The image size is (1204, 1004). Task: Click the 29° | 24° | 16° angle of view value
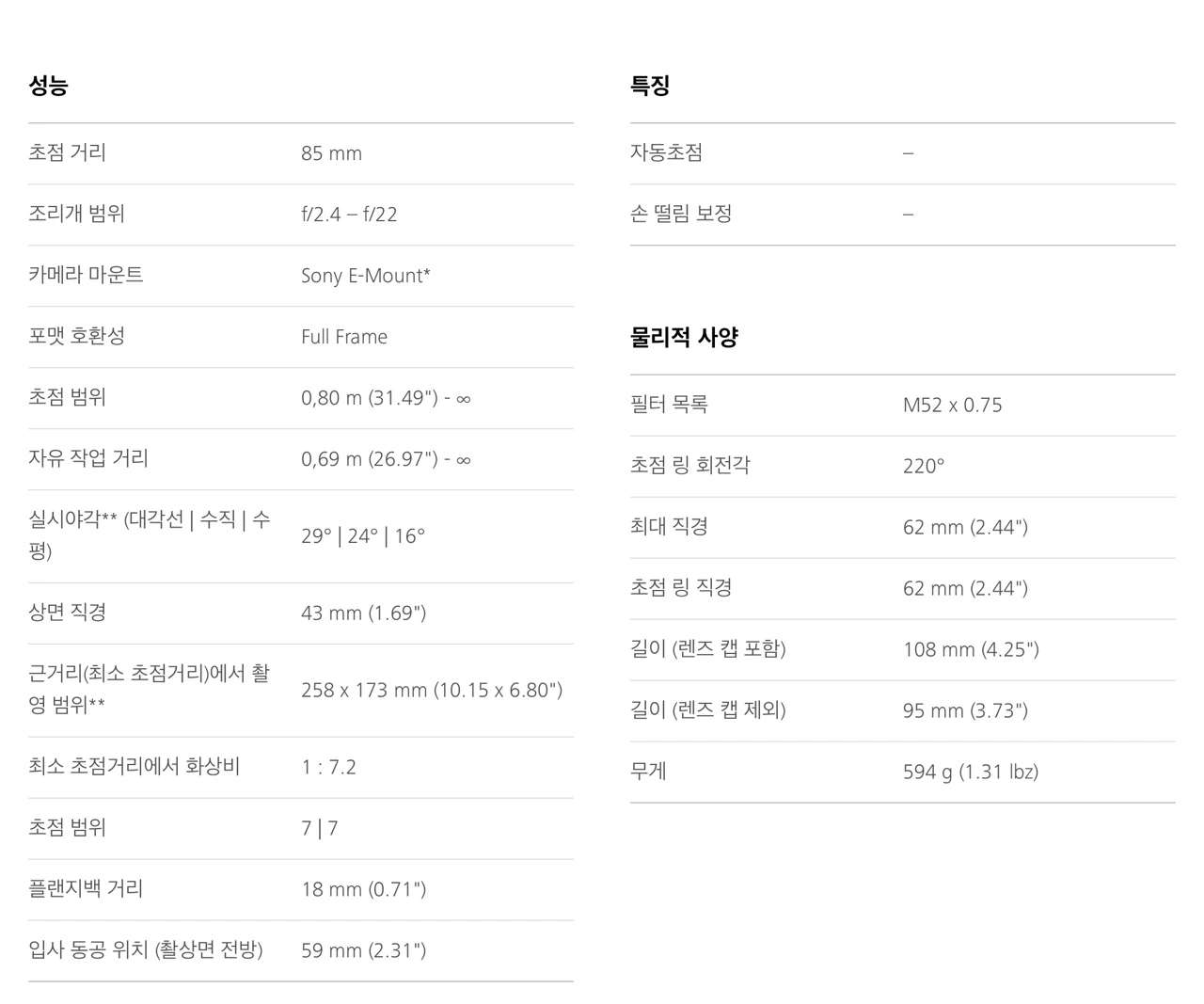pos(363,536)
